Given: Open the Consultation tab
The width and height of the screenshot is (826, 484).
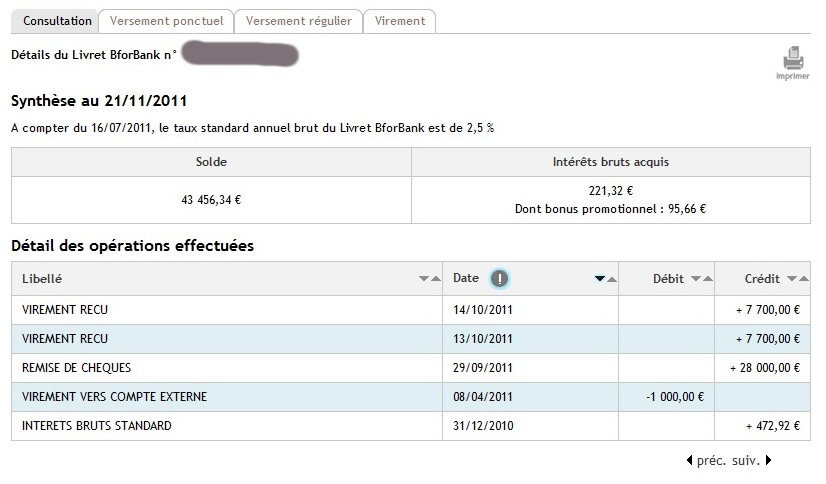Looking at the screenshot, I should coord(55,21).
